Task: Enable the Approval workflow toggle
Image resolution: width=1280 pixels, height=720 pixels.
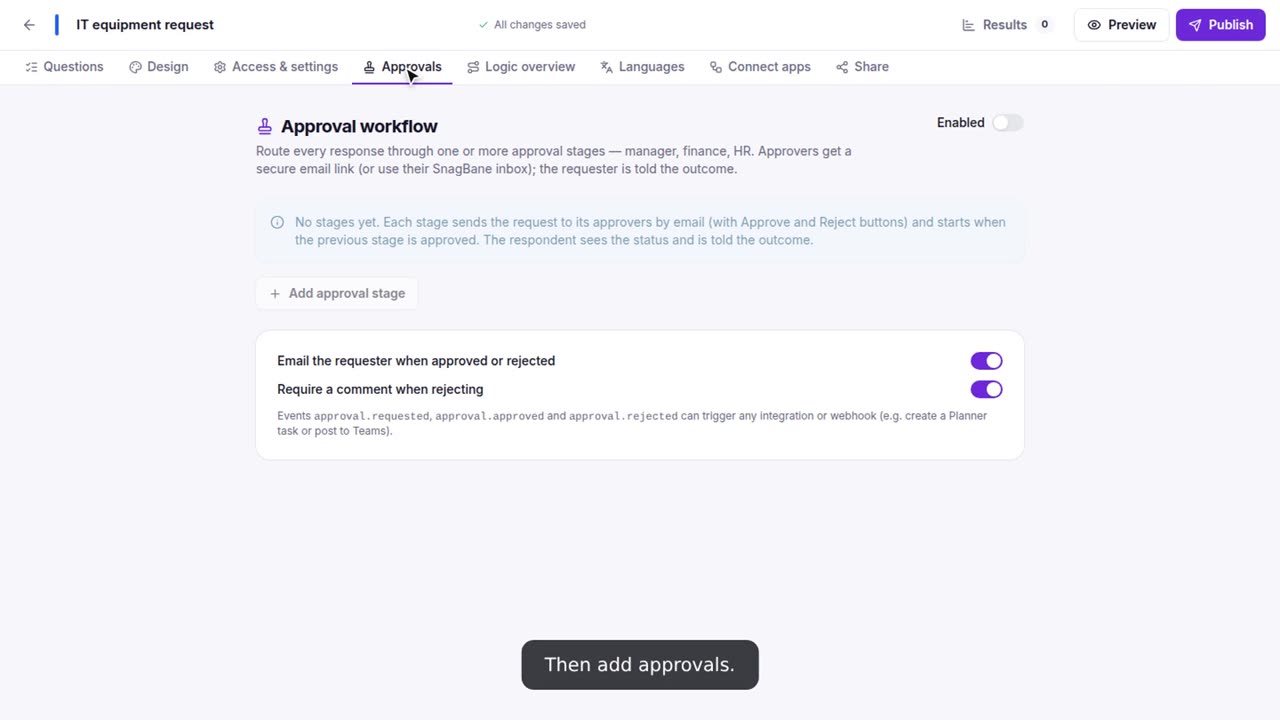Action: click(x=1007, y=123)
